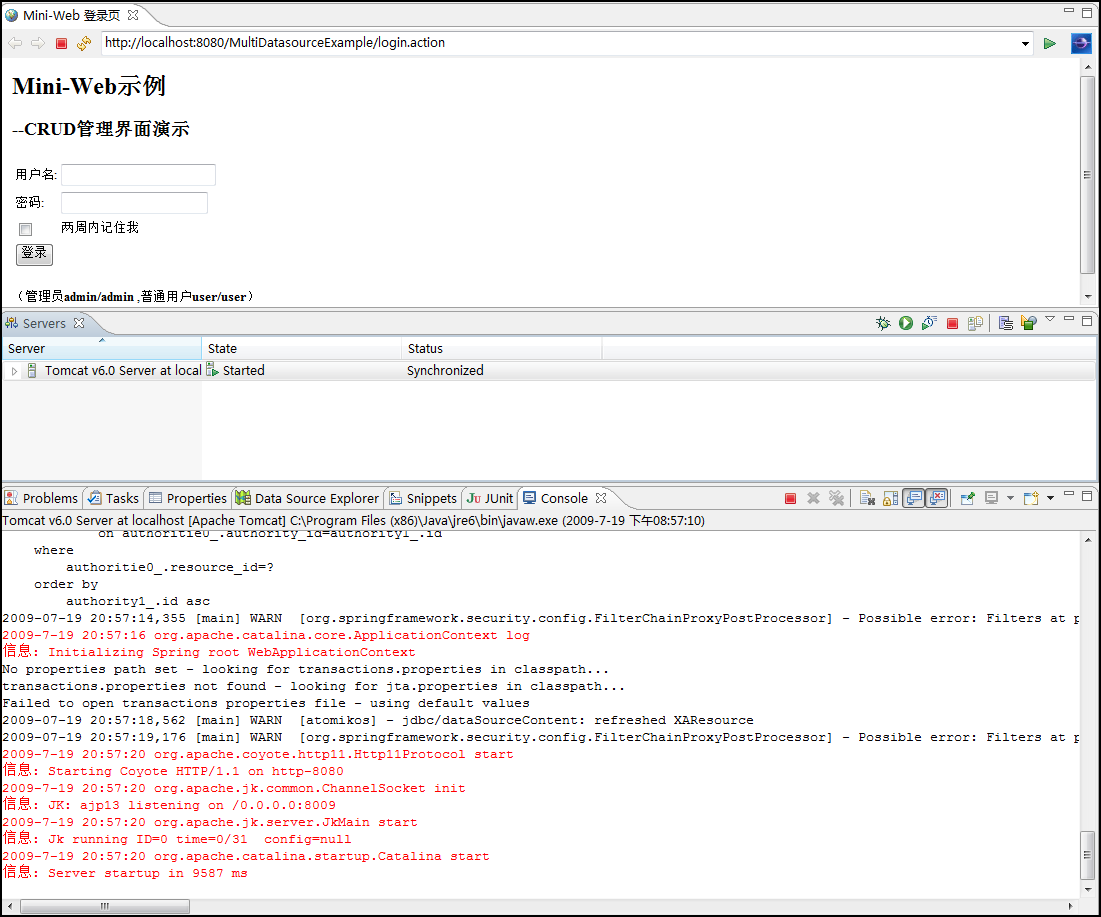Open the Servers view menu triangle

pyautogui.click(x=1050, y=319)
